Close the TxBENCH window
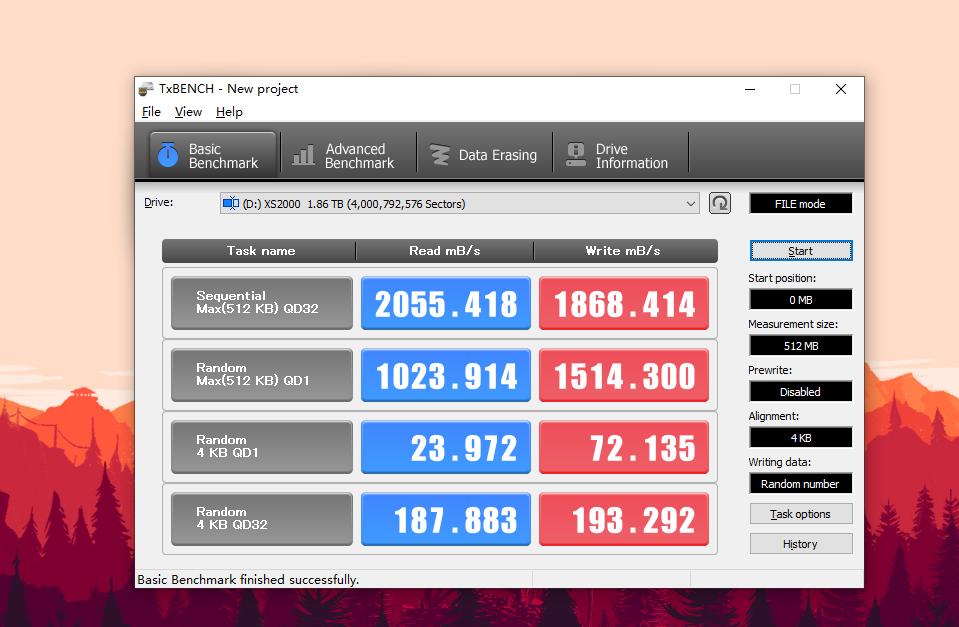This screenshot has width=959, height=627. pyautogui.click(x=841, y=89)
